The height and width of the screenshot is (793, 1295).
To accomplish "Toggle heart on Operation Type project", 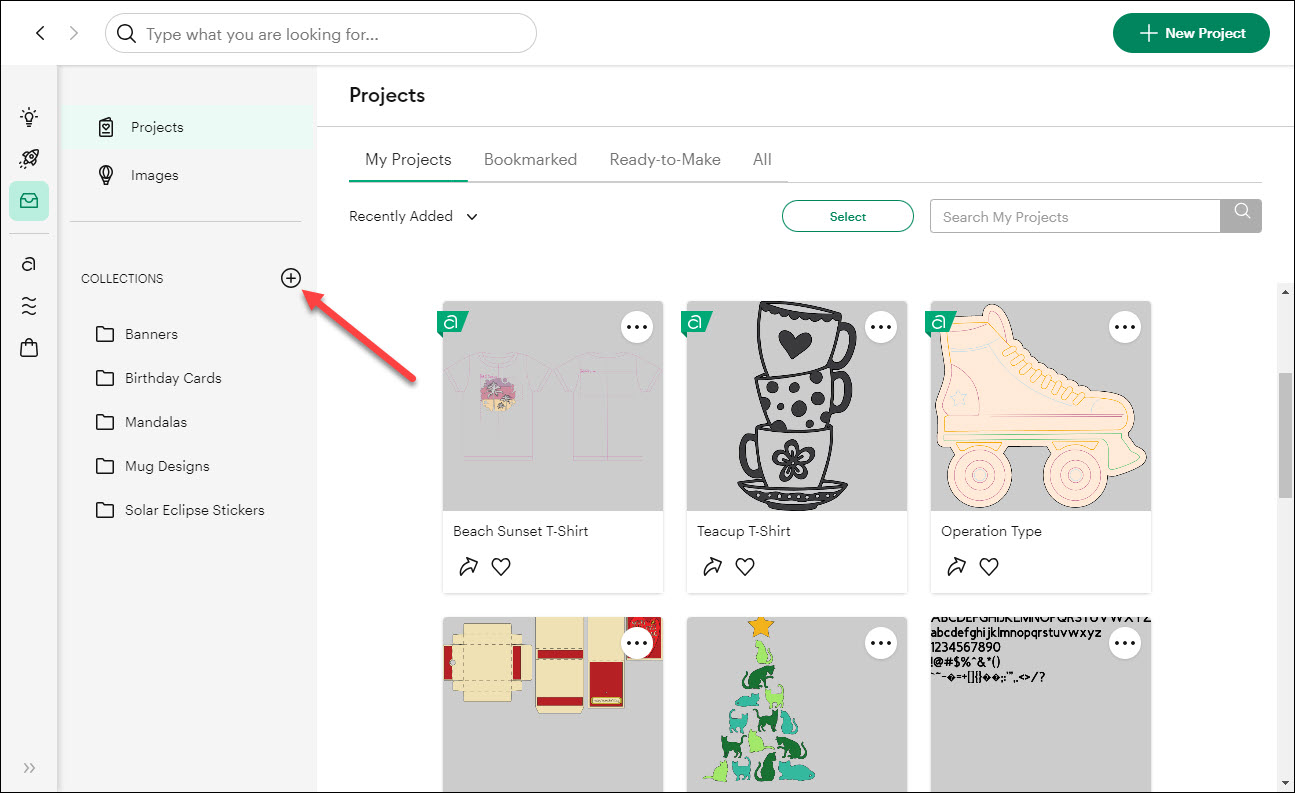I will [989, 567].
